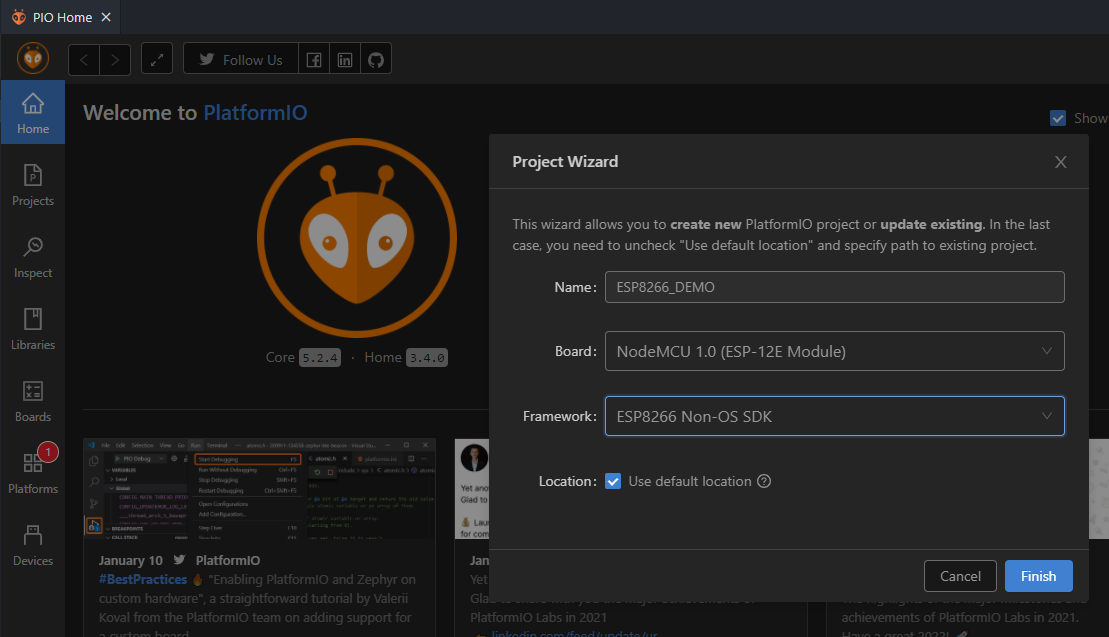The height and width of the screenshot is (637, 1109).
Task: Open the Libraries sidebar item
Action: tap(33, 329)
